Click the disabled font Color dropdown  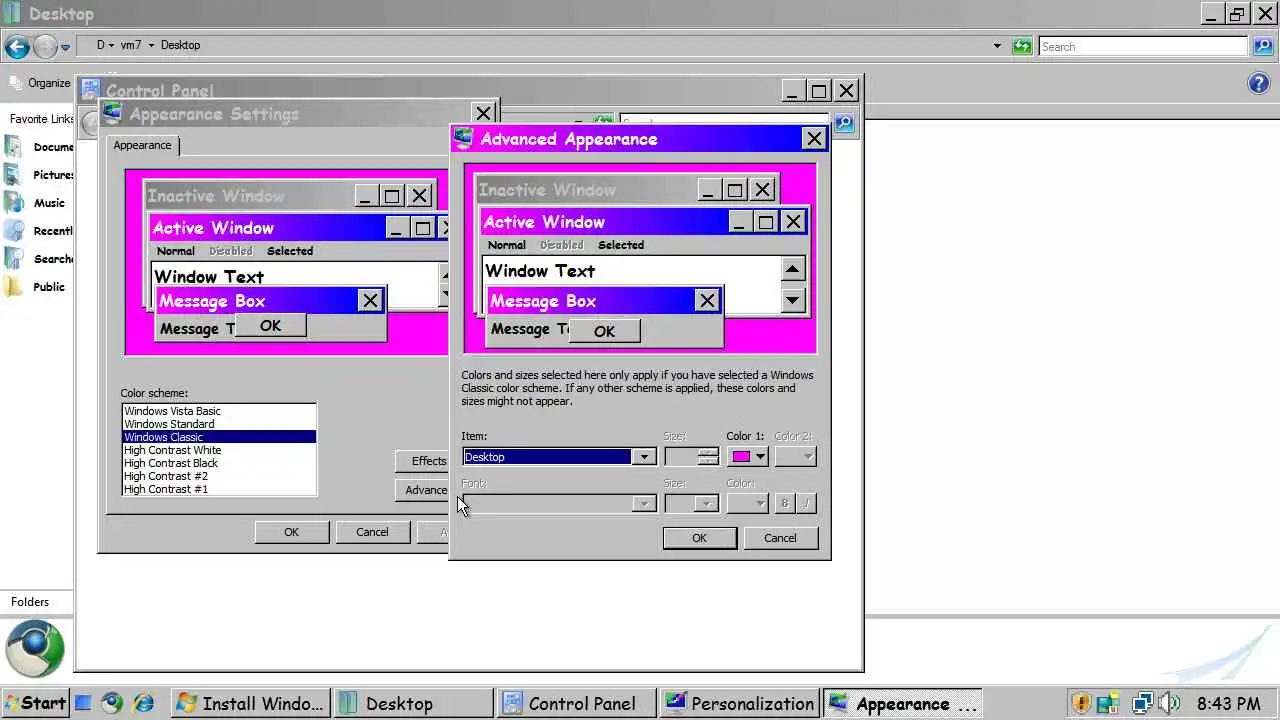tap(748, 503)
